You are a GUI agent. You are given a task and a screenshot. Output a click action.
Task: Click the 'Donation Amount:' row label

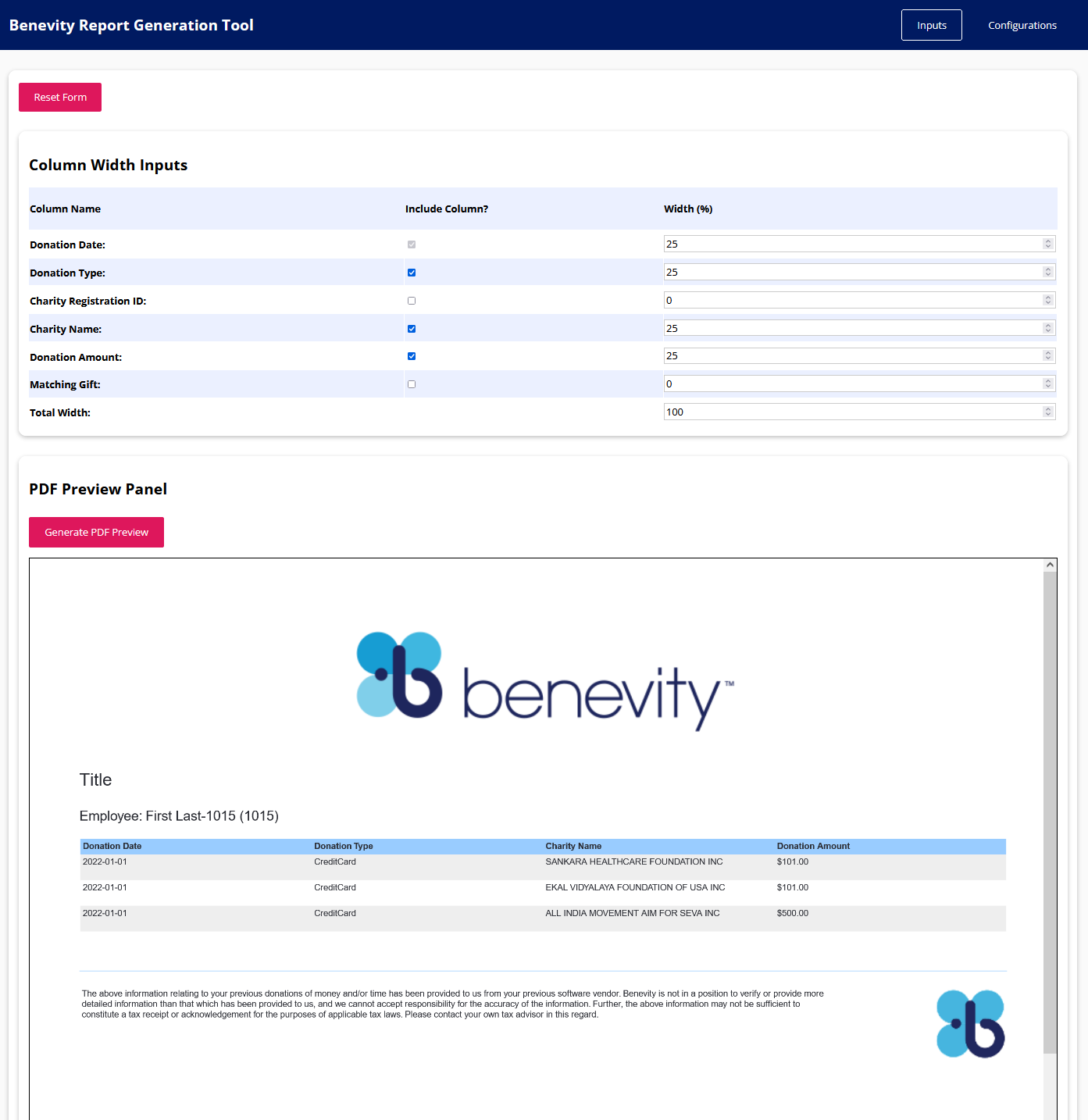(76, 357)
